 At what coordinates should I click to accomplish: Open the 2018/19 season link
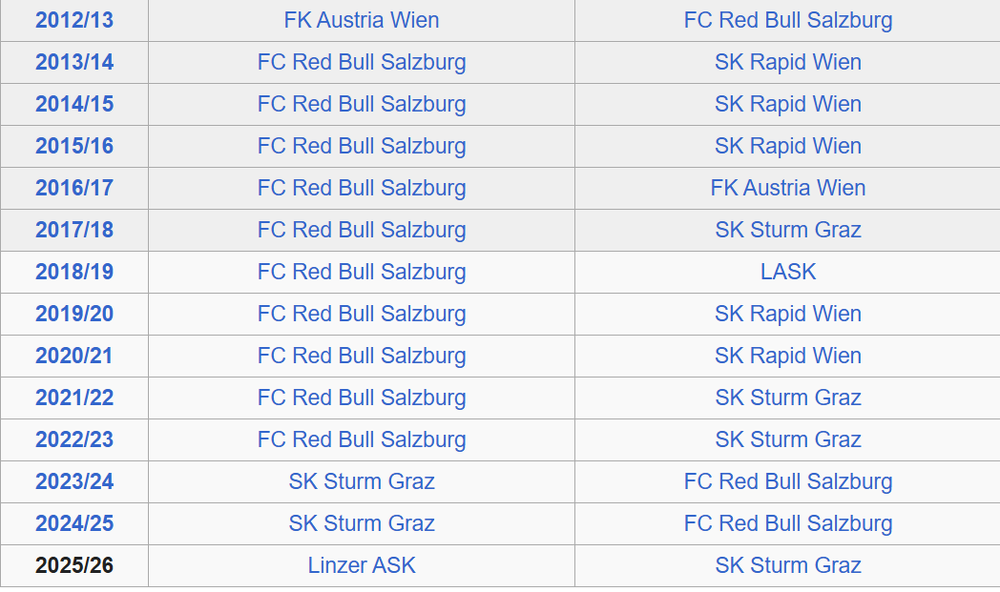tap(74, 272)
